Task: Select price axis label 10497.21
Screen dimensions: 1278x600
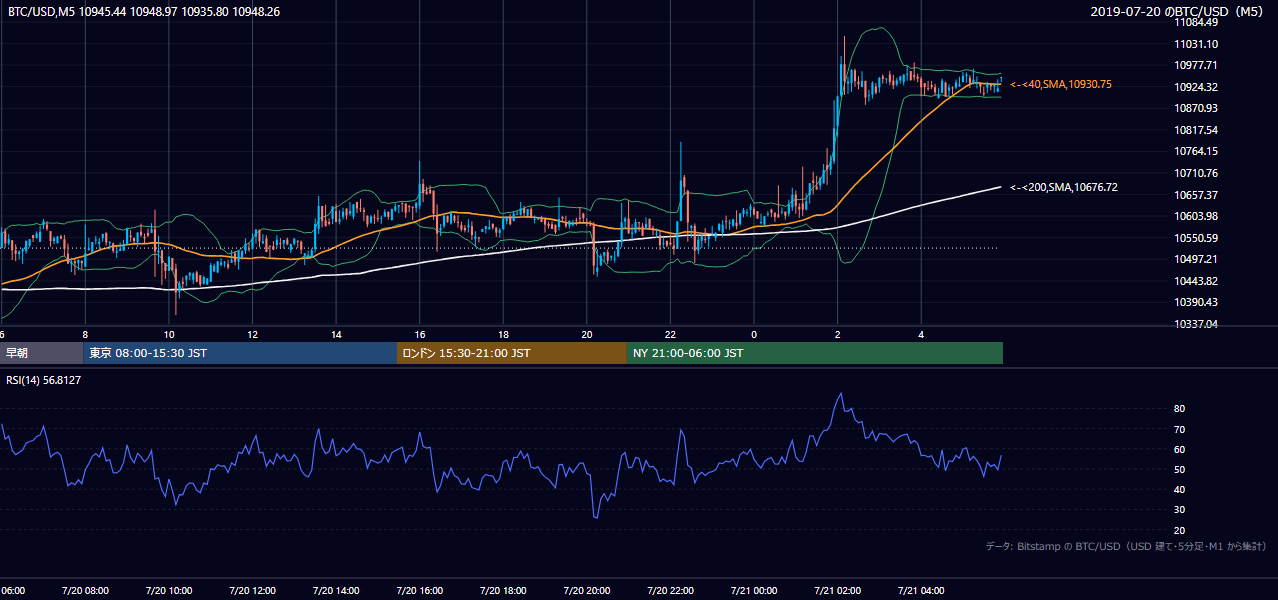Action: (1196, 259)
